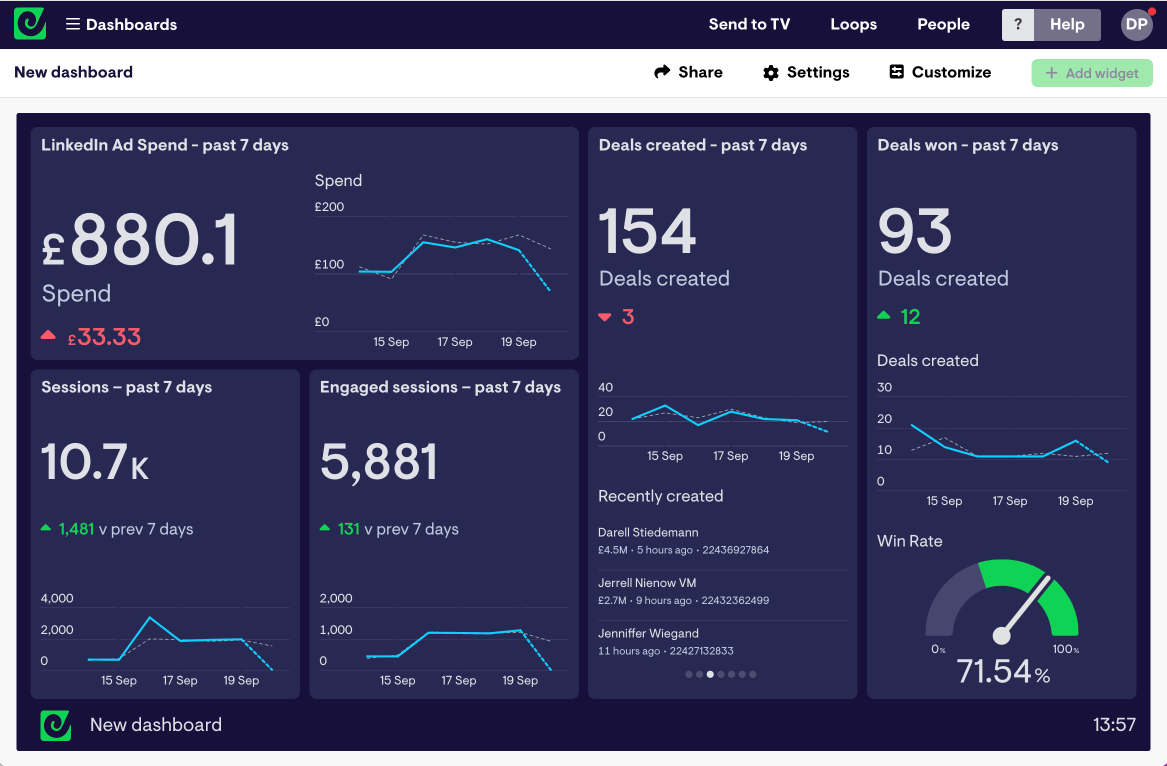The image size is (1167, 766).
Task: Click the Add widget button
Action: tap(1092, 72)
